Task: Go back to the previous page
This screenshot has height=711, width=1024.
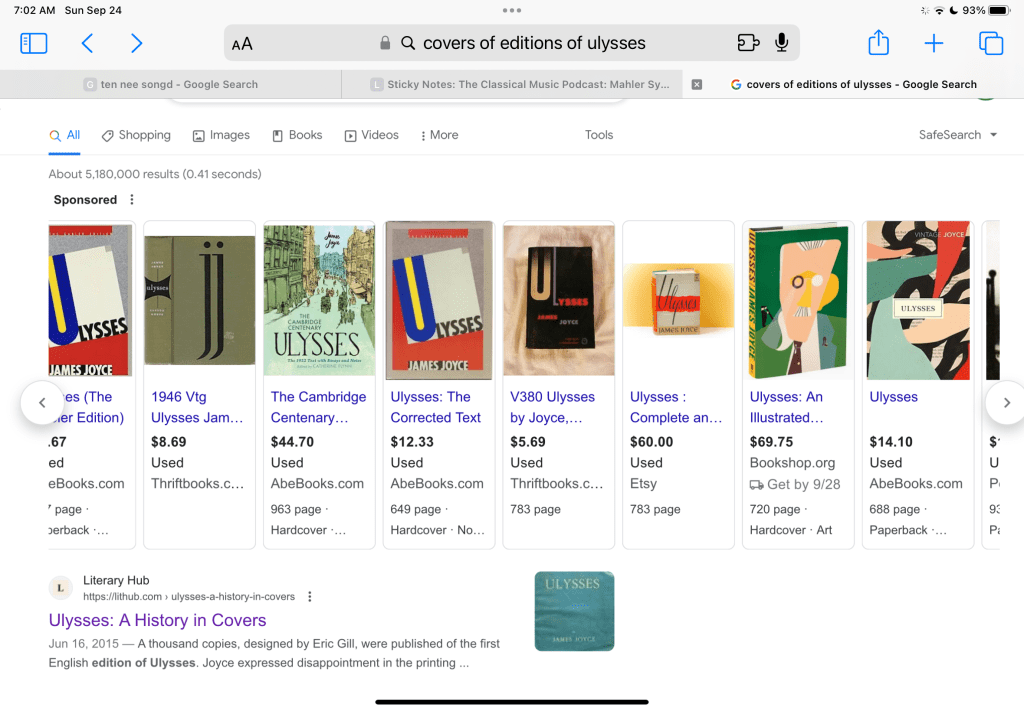Action: click(x=87, y=43)
